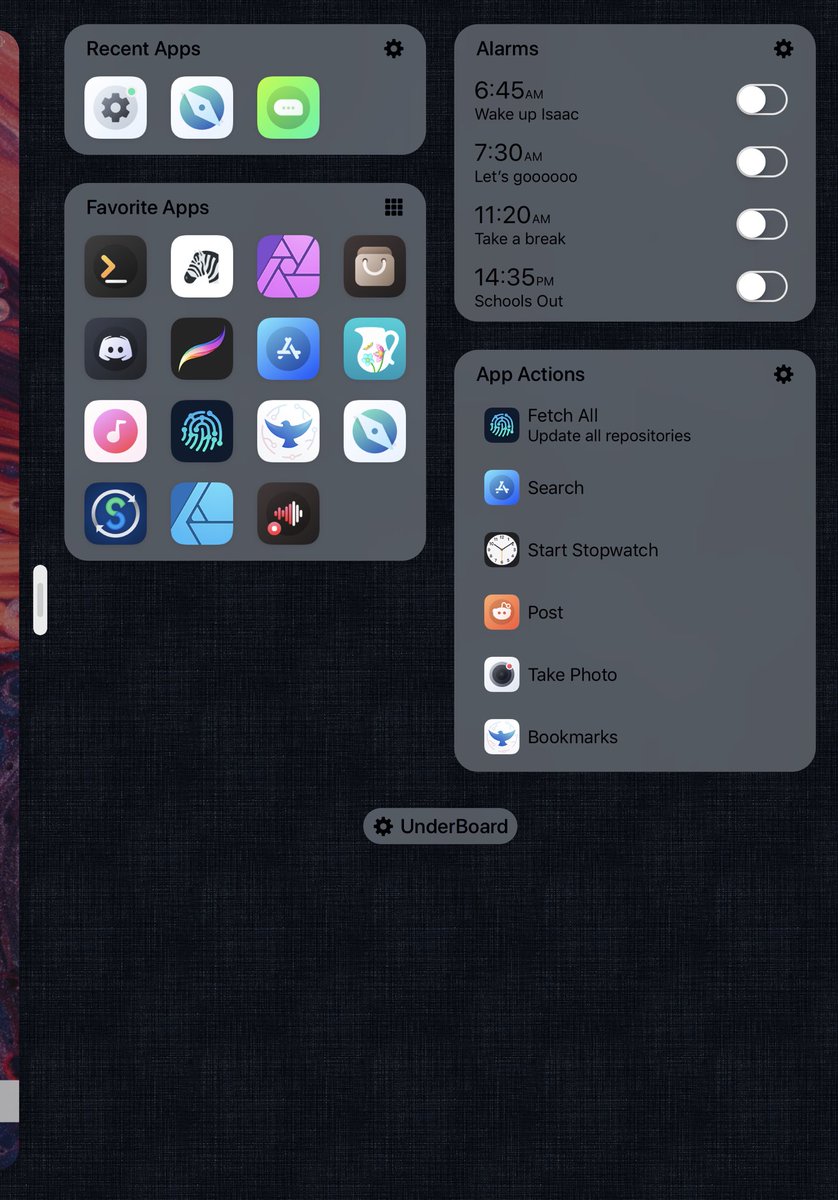838x1200 pixels.
Task: Select the Let's goooooo alarm label
Action: click(525, 177)
